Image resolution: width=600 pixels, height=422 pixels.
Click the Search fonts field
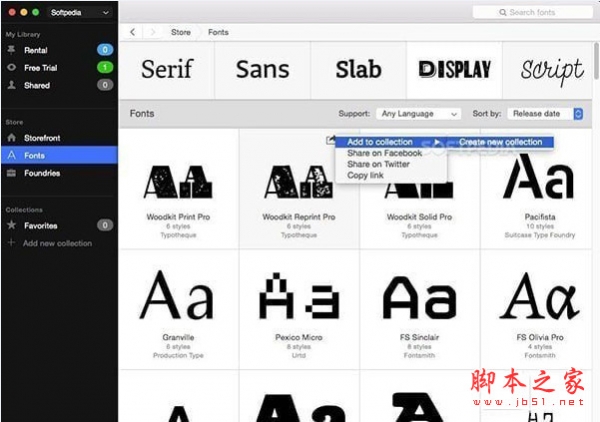click(x=532, y=12)
